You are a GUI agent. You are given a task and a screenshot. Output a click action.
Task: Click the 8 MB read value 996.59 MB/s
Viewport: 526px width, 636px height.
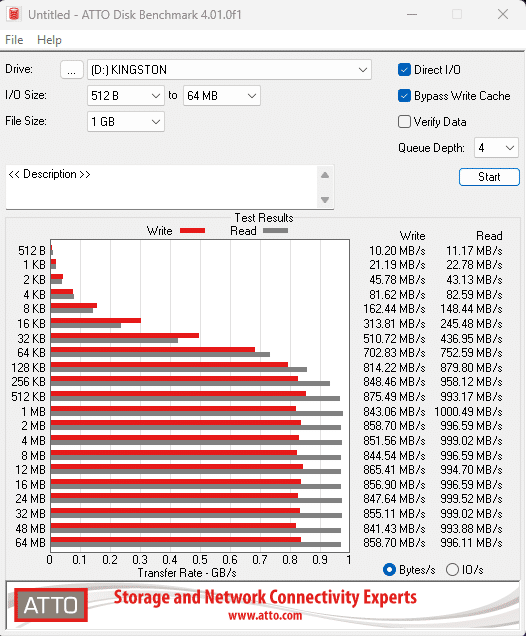(x=471, y=456)
